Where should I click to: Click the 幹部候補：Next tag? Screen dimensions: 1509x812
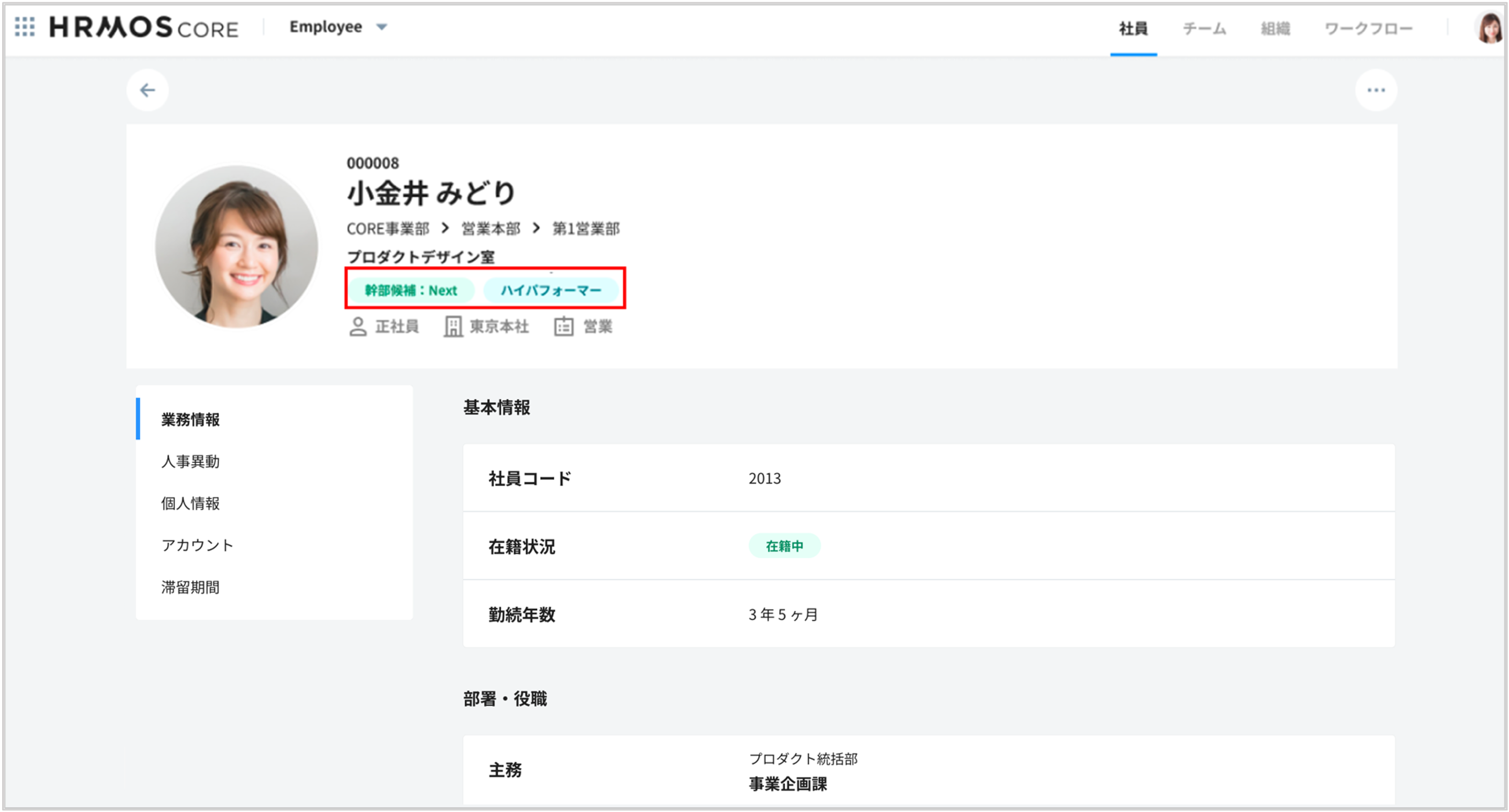tap(411, 290)
